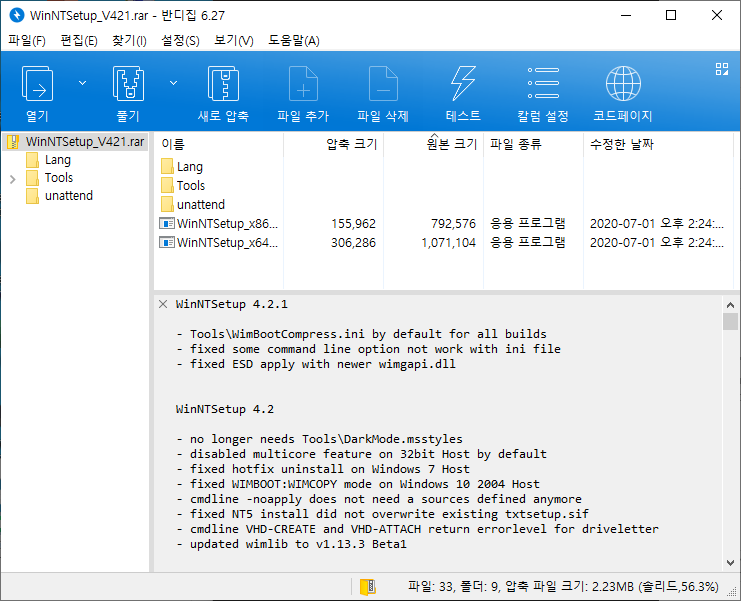Expand the Tools folder tree node
The image size is (741, 601).
tap(13, 179)
